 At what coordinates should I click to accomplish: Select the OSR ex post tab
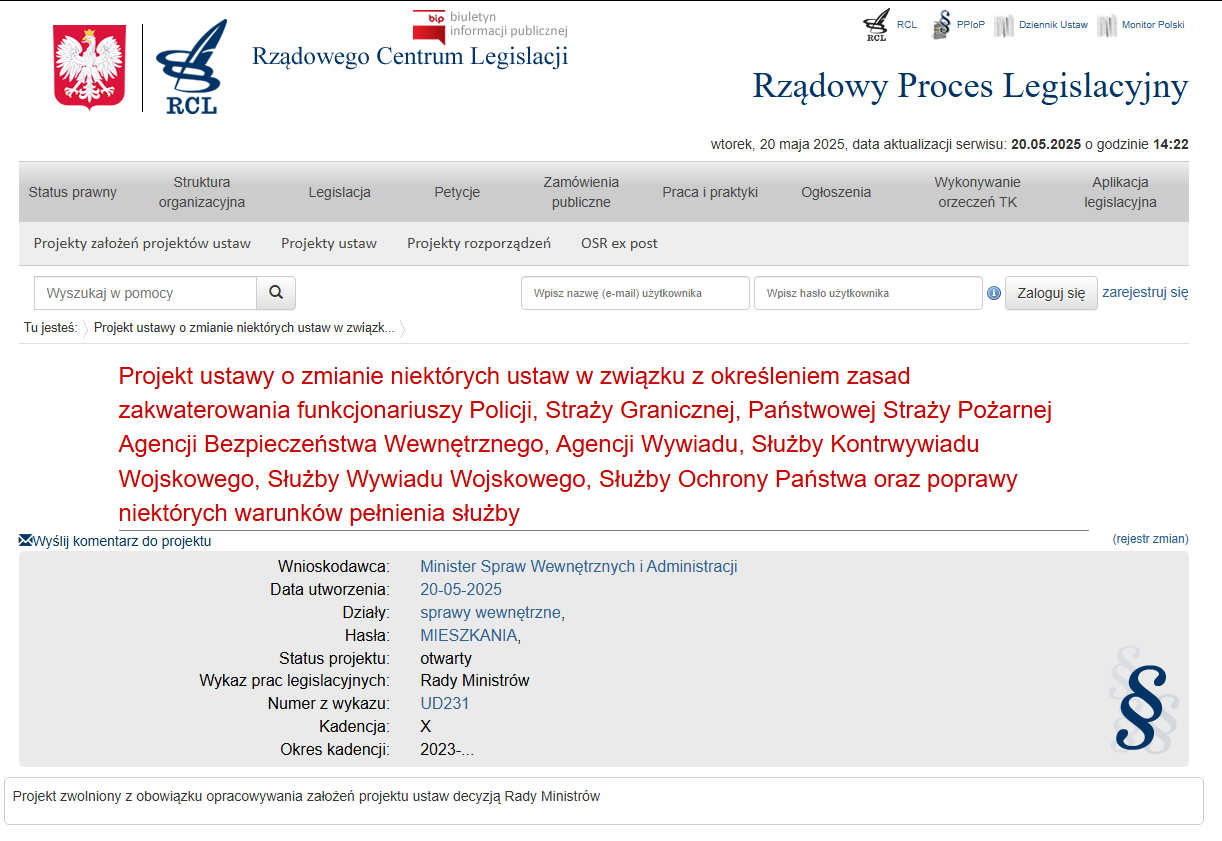click(x=619, y=243)
